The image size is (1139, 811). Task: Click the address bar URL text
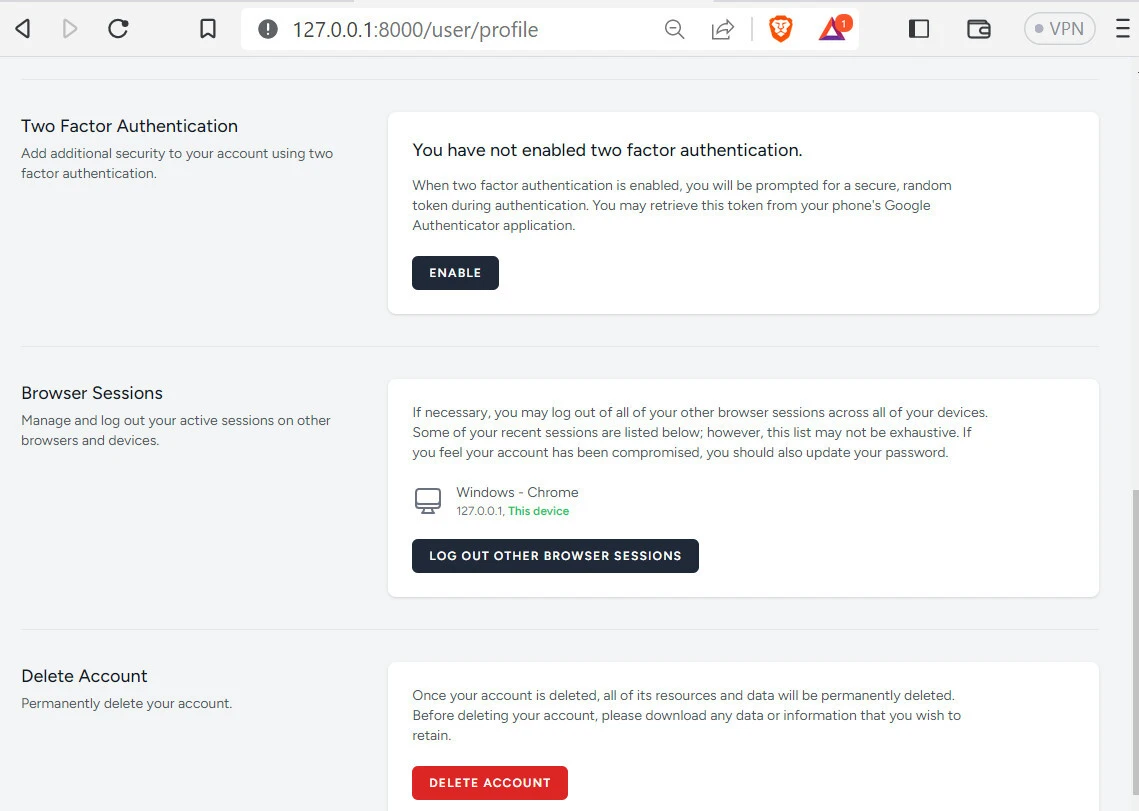pyautogui.click(x=415, y=30)
